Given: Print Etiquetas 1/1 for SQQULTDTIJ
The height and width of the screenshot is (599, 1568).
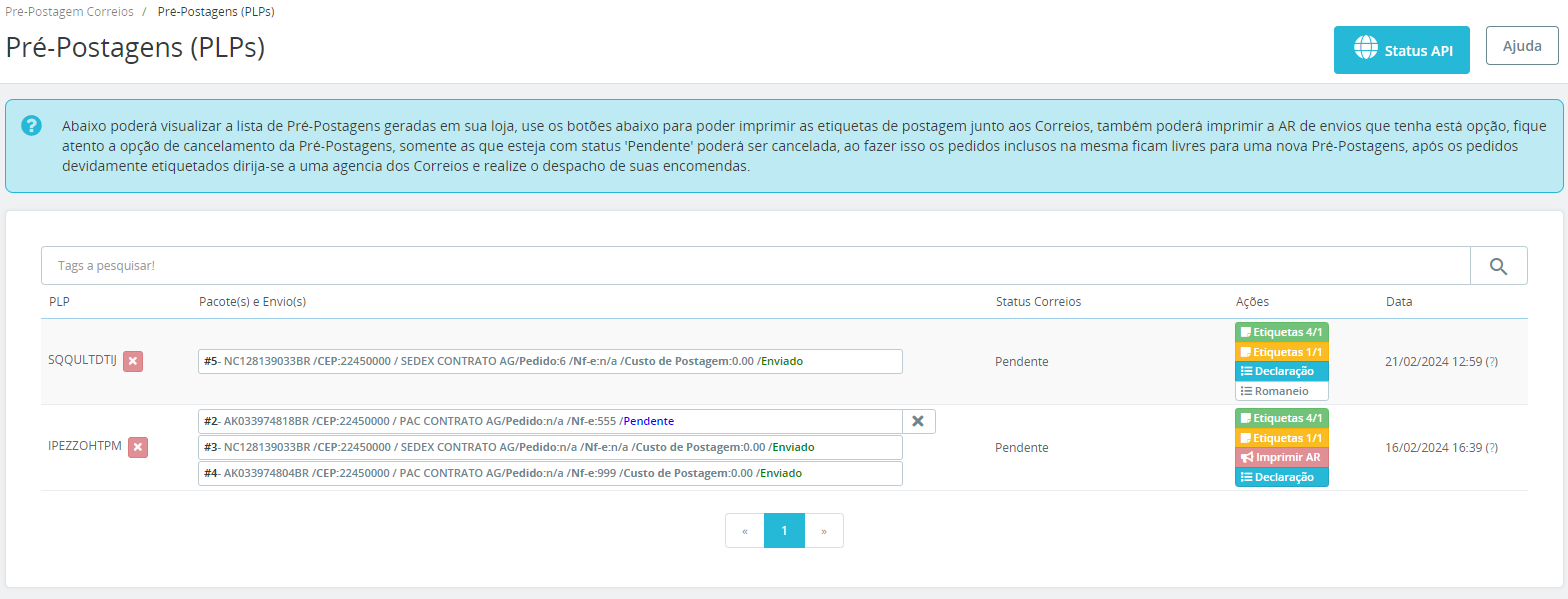Looking at the screenshot, I should (1281, 352).
